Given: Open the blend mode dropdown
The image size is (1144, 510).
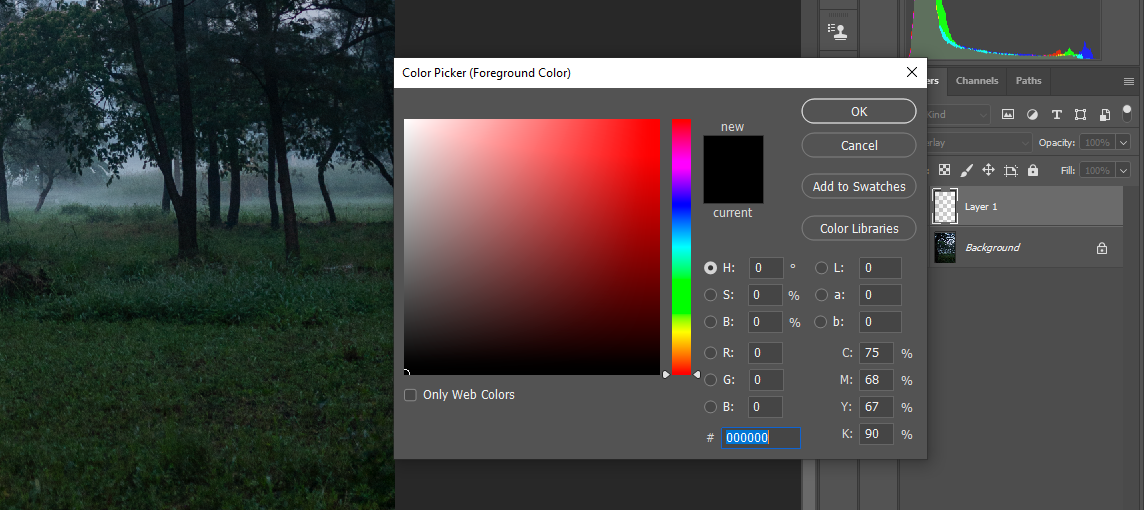Looking at the screenshot, I should [978, 142].
